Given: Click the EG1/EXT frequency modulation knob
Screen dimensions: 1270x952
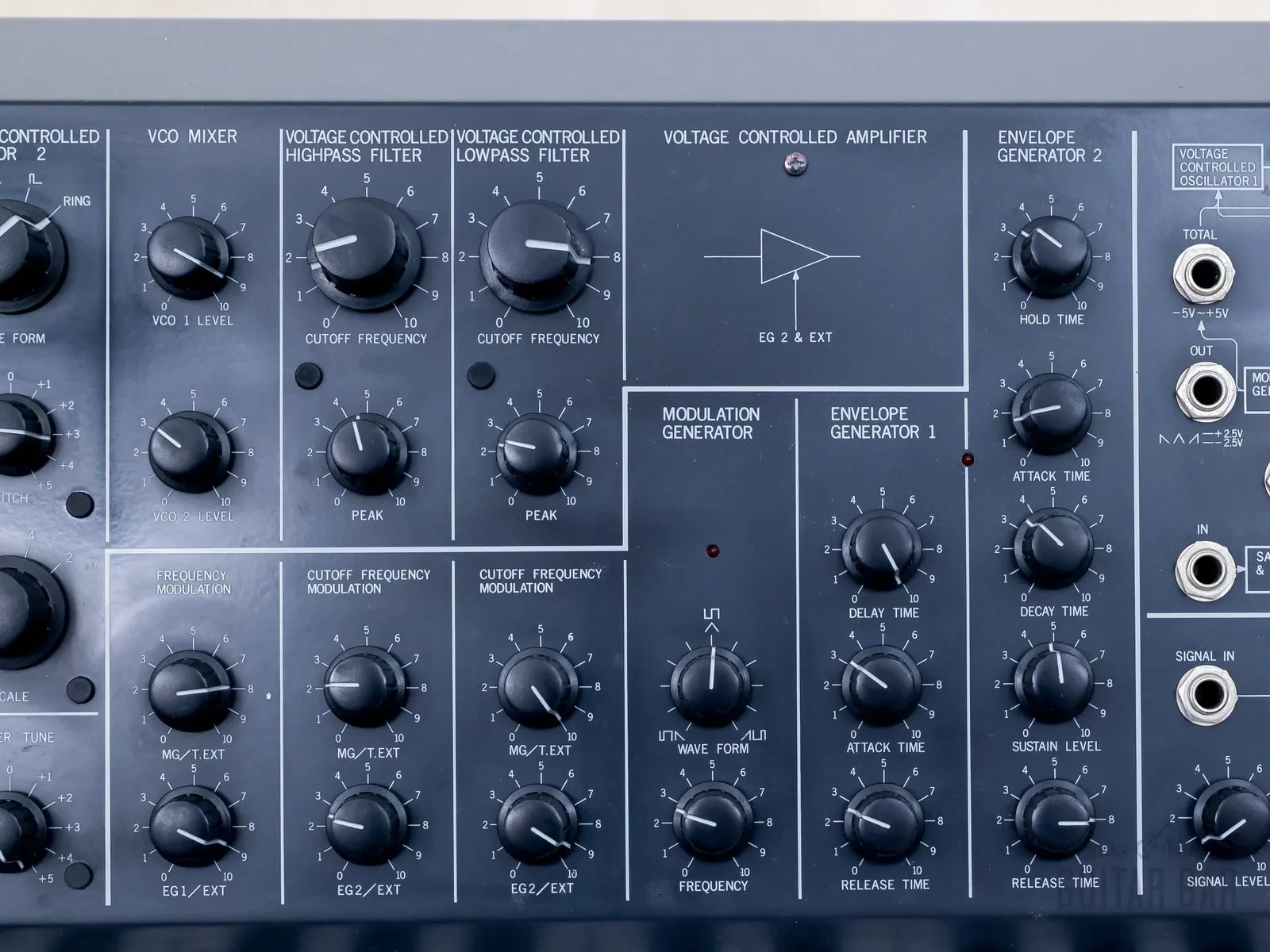Looking at the screenshot, I should tap(190, 827).
